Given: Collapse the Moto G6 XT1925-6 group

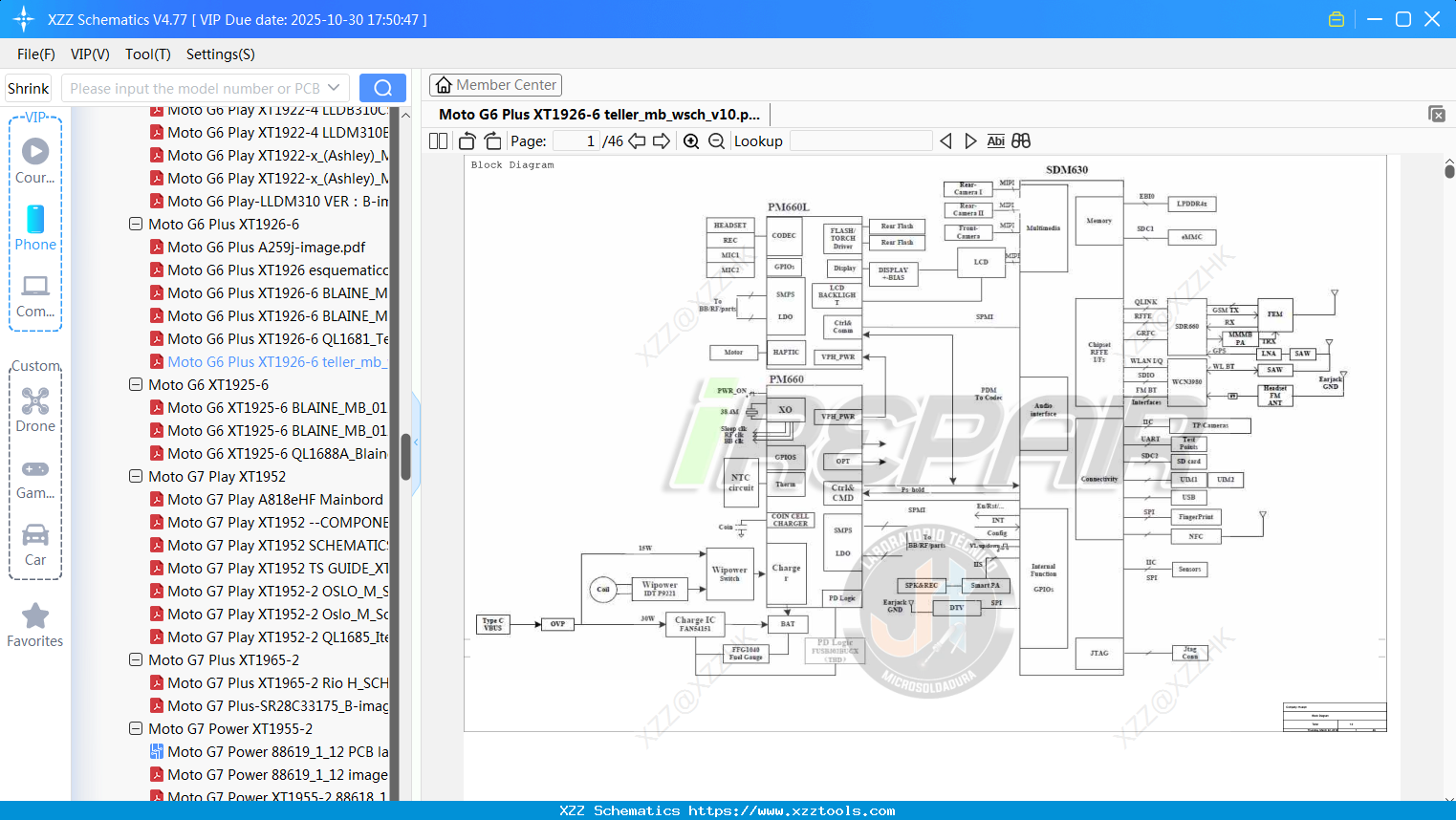Looking at the screenshot, I should [x=136, y=385].
